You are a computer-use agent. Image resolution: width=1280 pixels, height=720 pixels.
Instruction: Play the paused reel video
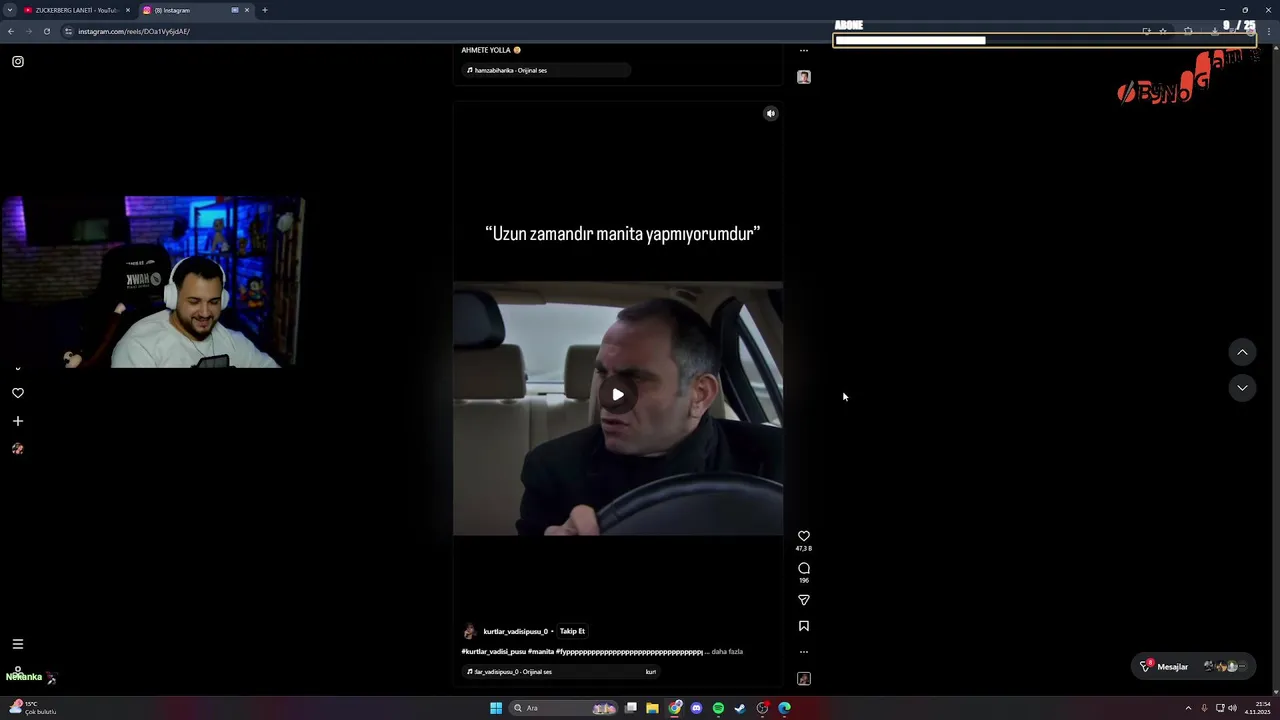[618, 395]
